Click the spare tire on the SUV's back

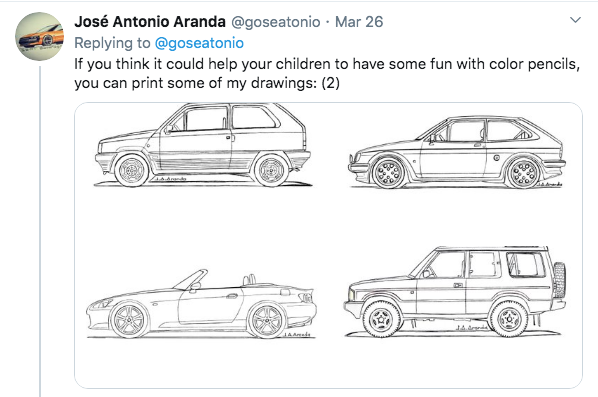click(559, 280)
